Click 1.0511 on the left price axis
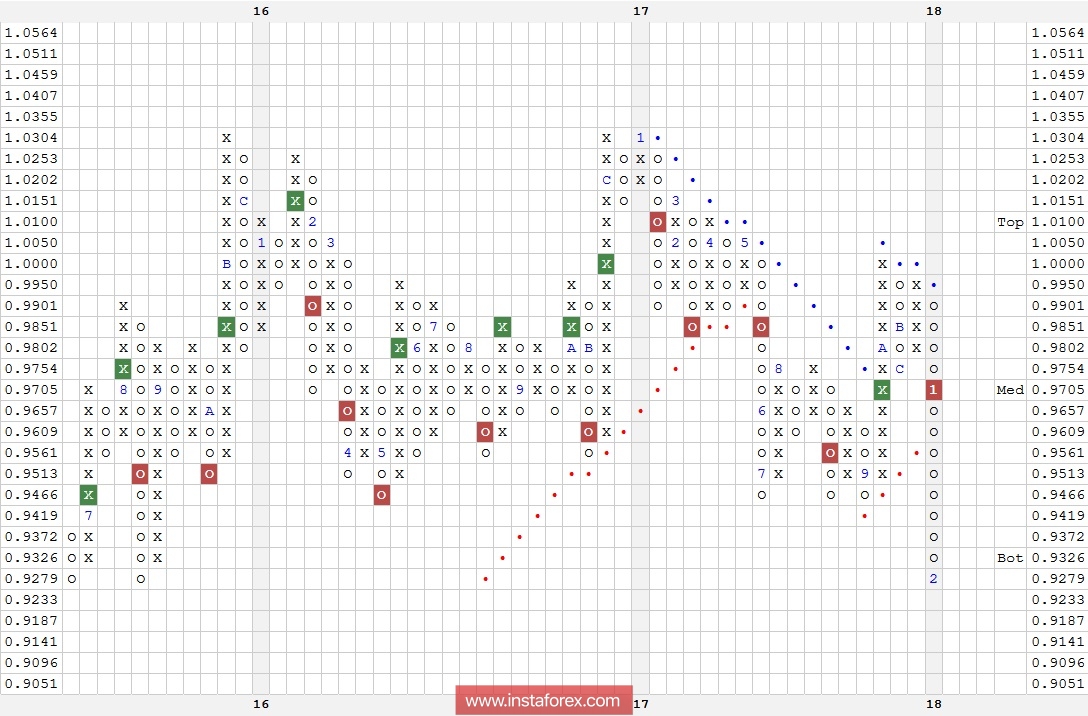The image size is (1088, 716). click(31, 53)
